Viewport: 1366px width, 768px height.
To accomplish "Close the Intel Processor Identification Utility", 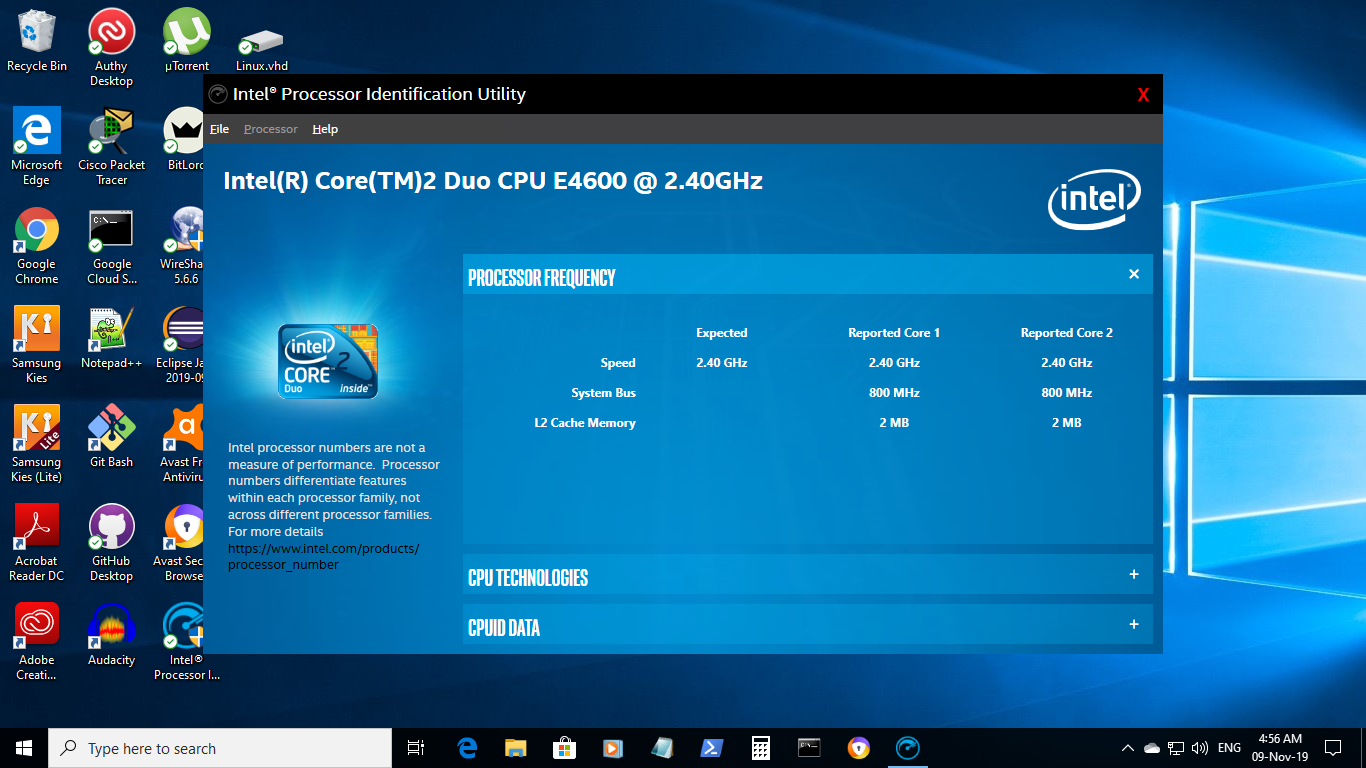I will [x=1143, y=95].
